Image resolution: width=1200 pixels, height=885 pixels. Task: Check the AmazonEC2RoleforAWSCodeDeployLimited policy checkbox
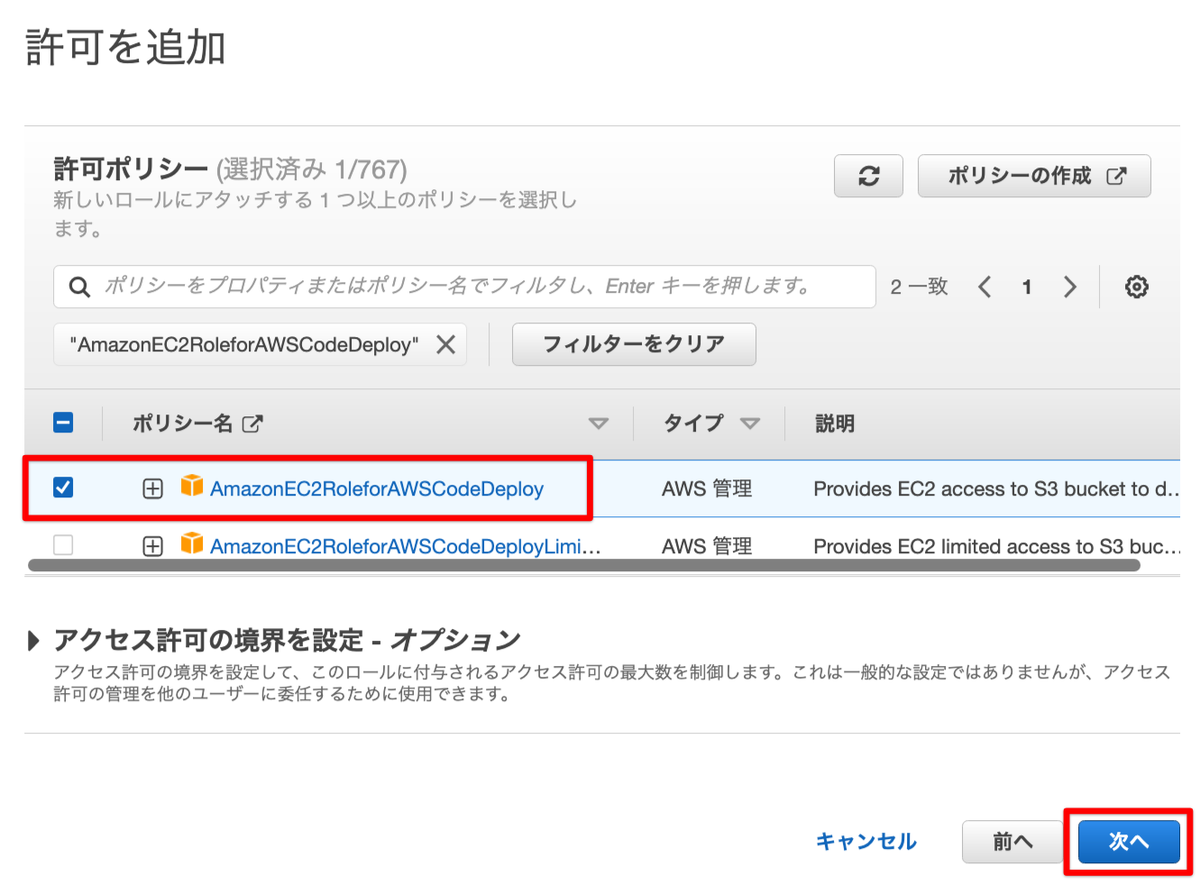tap(63, 546)
